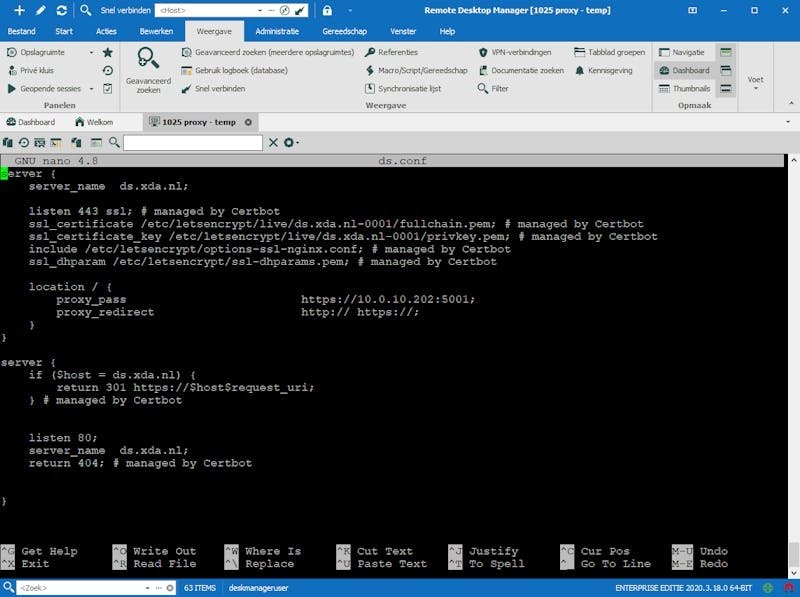Image resolution: width=800 pixels, height=597 pixels.
Task: Switch to the Administratie ribbon tab
Action: 277,31
